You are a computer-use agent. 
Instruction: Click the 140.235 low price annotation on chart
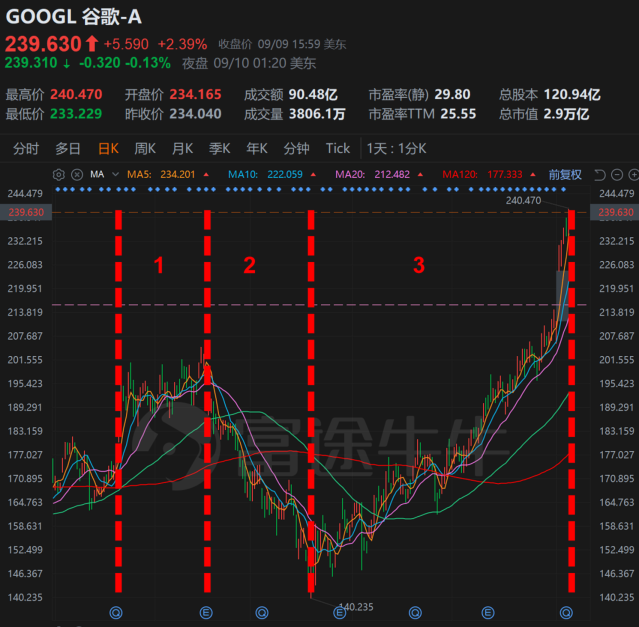click(x=356, y=607)
